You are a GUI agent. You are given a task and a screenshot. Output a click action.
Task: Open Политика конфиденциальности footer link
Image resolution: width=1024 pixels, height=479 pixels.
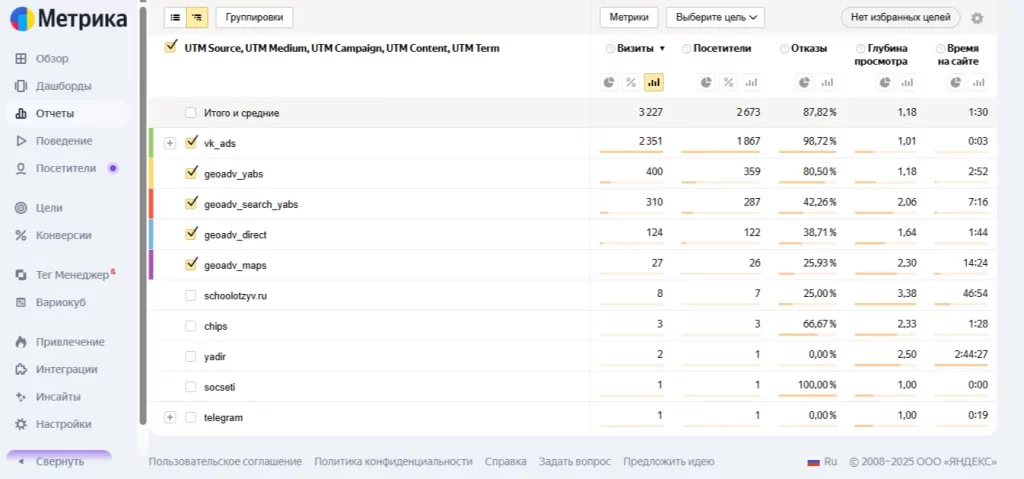393,461
